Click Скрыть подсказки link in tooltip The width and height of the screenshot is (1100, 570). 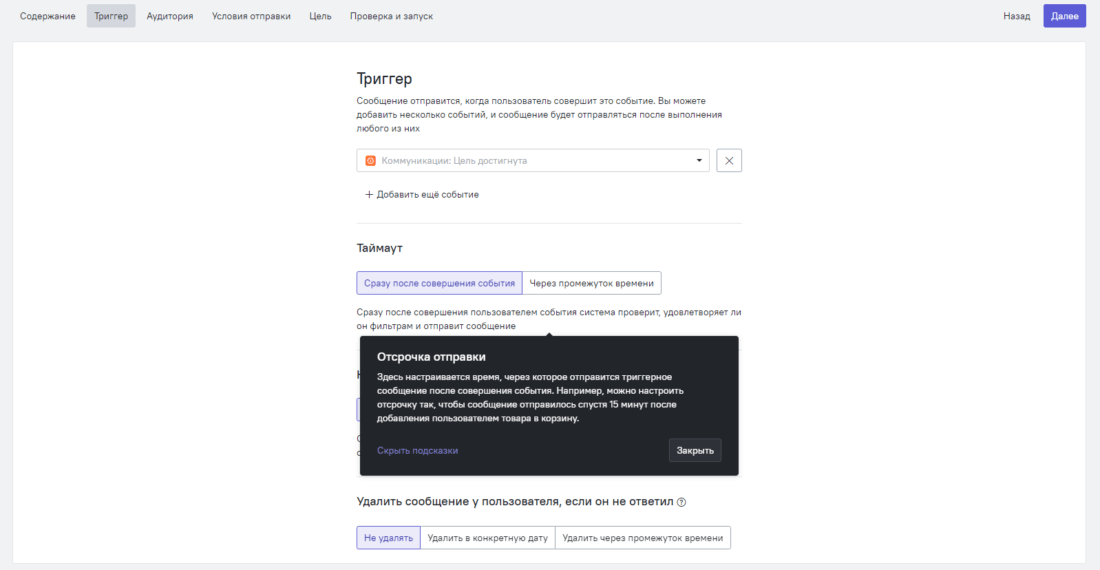417,451
